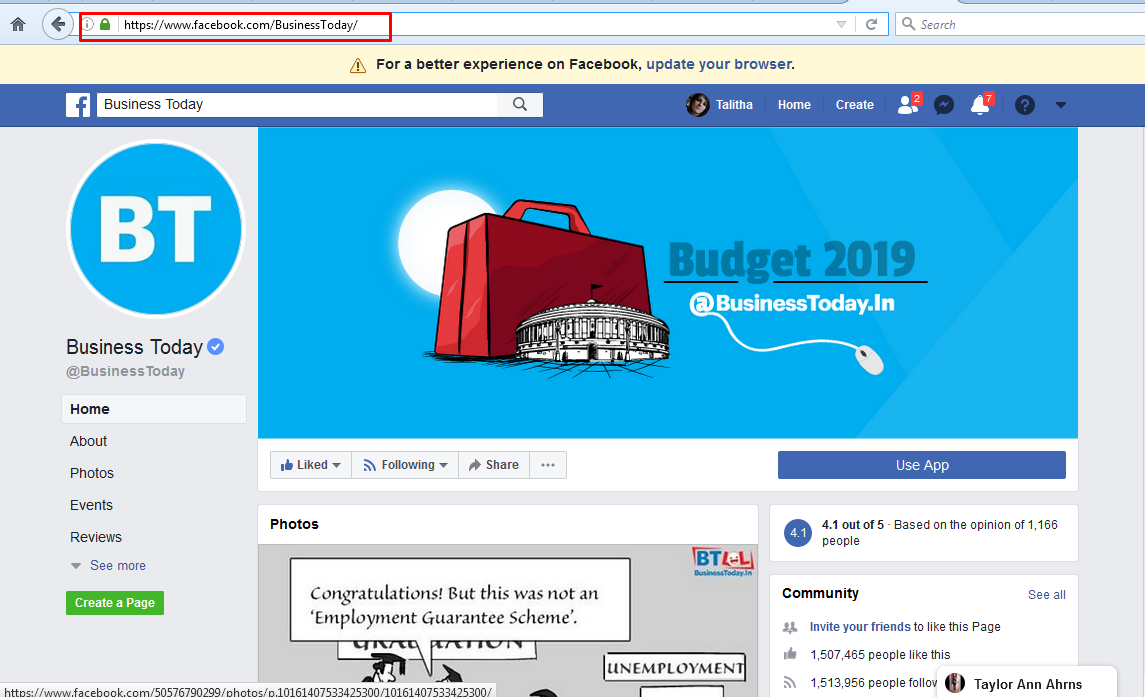
Task: Click the Photos section heading
Action: [x=294, y=524]
